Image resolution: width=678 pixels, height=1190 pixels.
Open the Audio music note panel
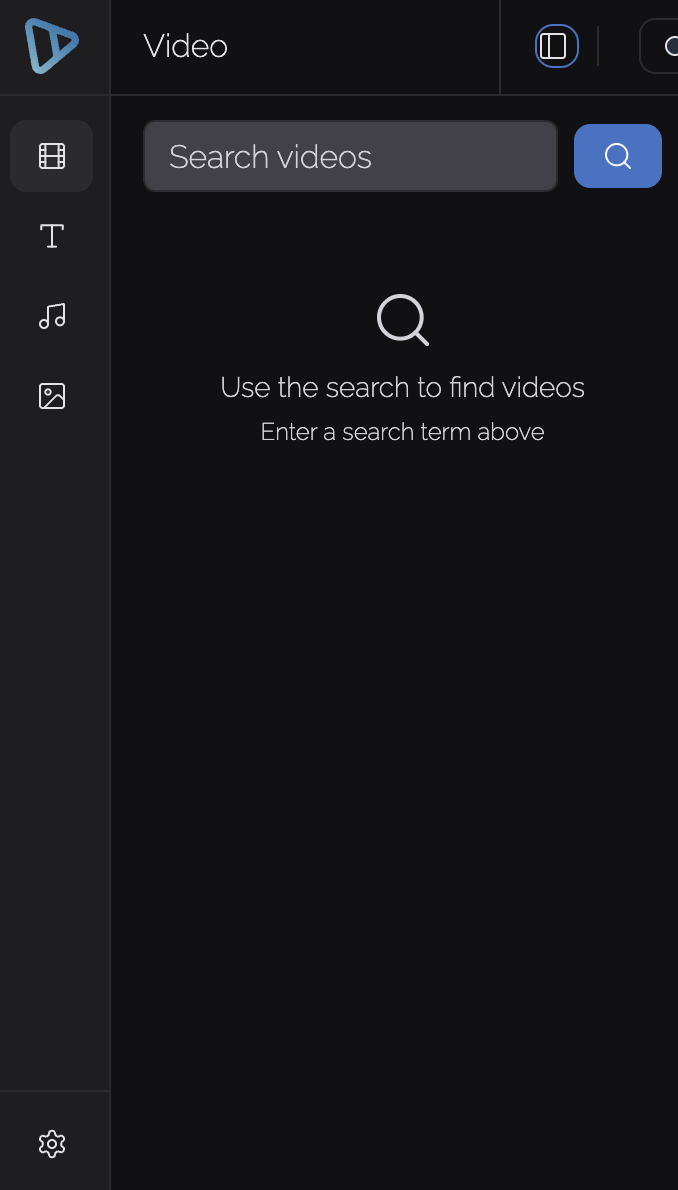(52, 316)
